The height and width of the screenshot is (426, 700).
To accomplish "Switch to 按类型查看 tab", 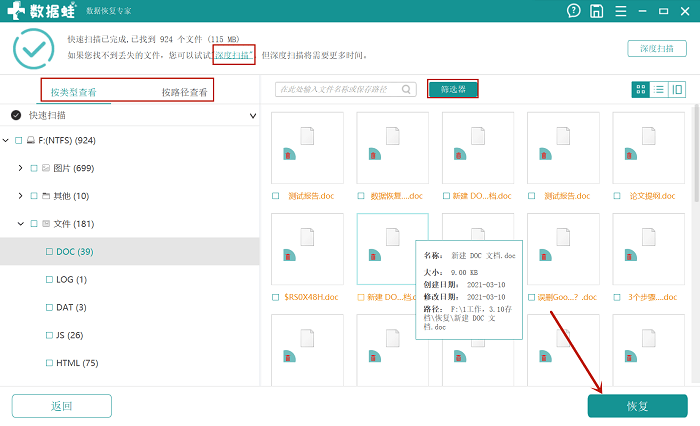I will pyautogui.click(x=74, y=92).
